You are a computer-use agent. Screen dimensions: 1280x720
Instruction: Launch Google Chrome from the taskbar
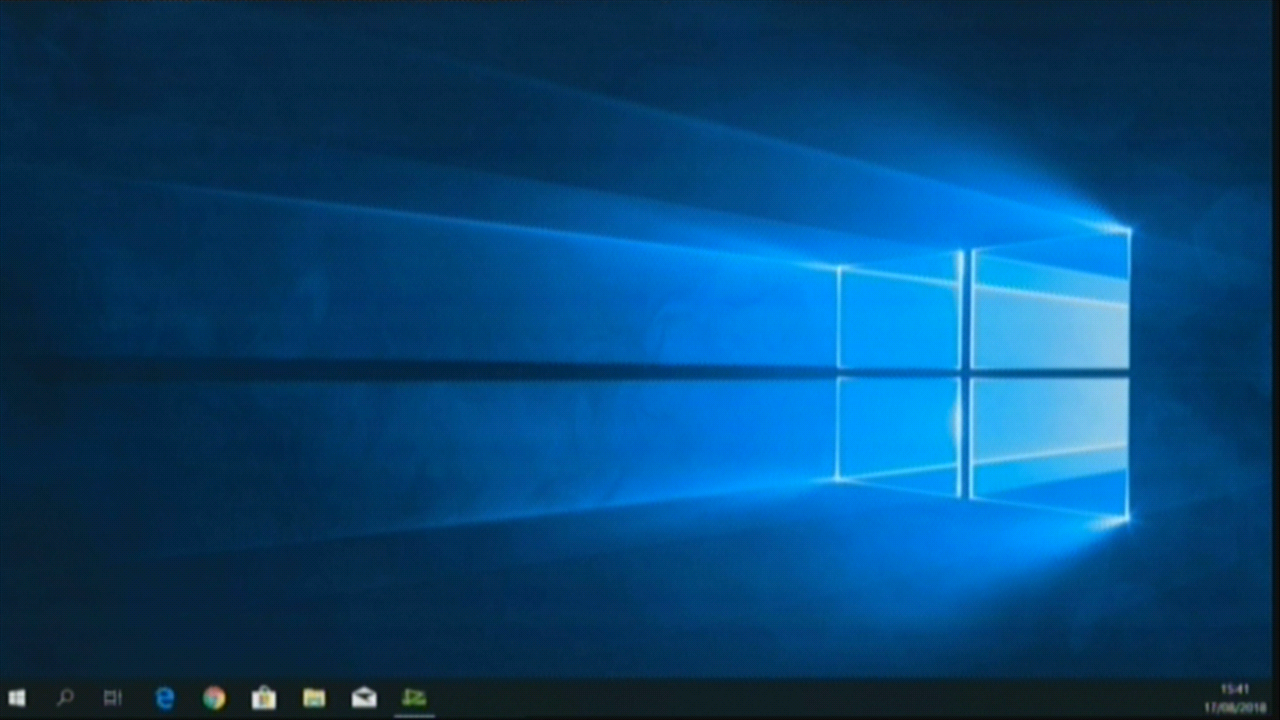[214, 698]
